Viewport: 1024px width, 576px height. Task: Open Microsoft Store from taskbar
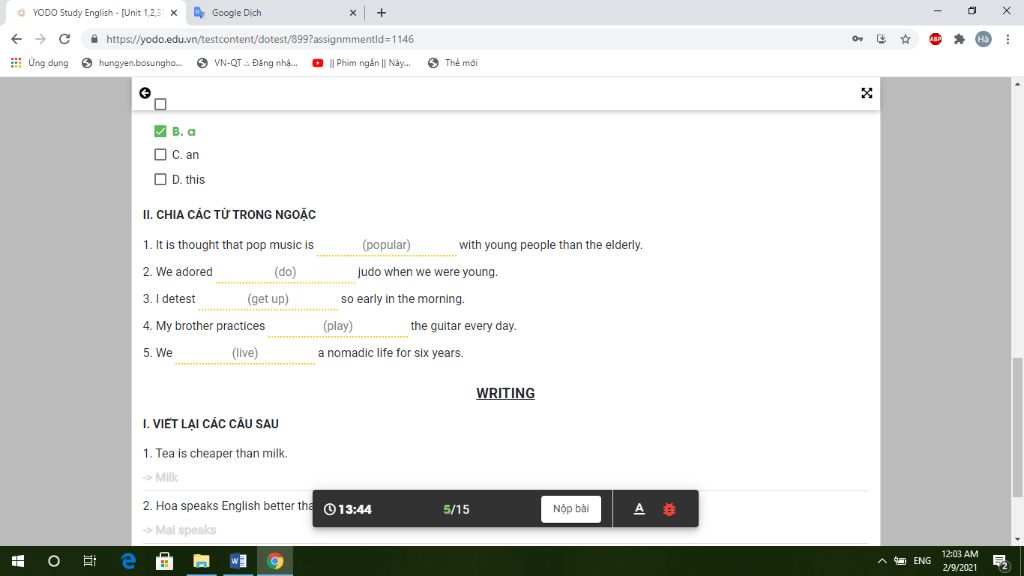(165, 561)
